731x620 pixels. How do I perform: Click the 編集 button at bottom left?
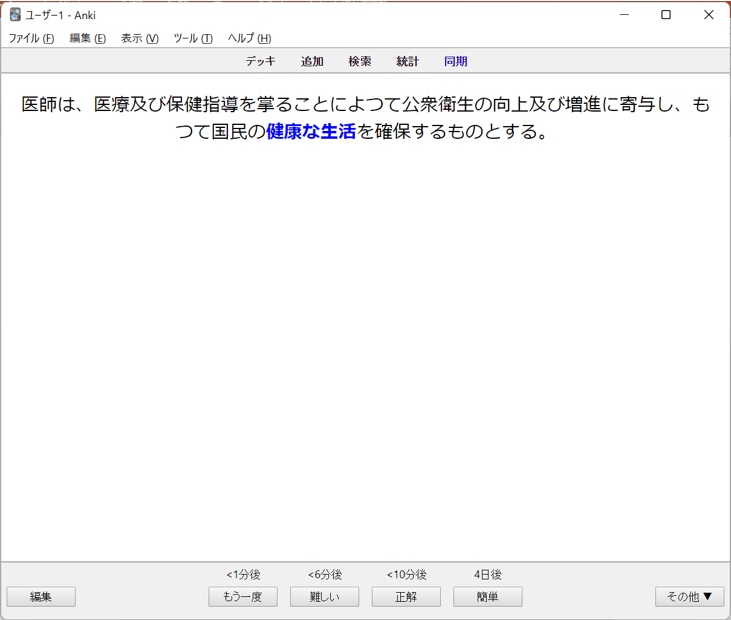click(x=41, y=597)
